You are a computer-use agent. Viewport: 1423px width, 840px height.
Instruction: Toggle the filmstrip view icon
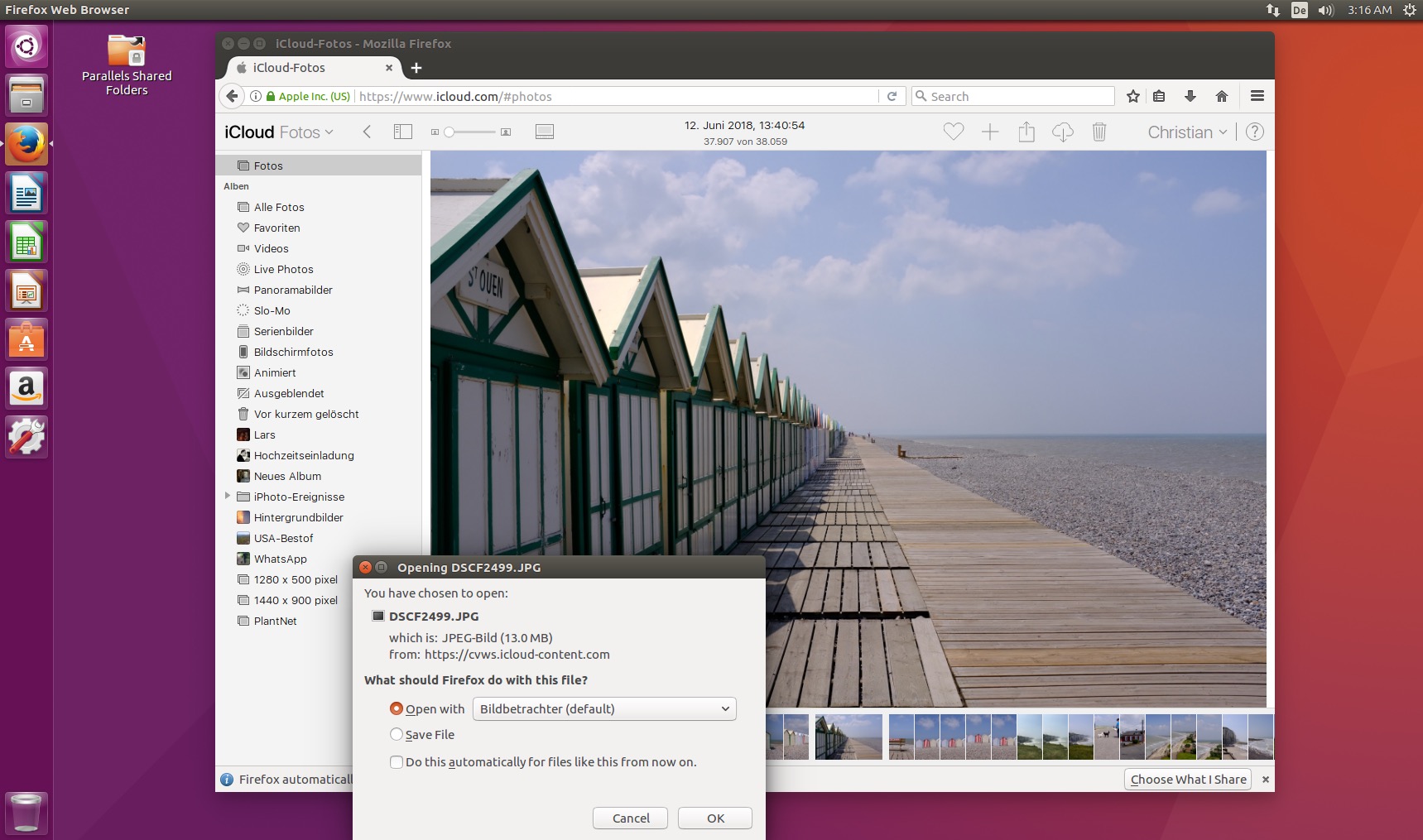545,132
